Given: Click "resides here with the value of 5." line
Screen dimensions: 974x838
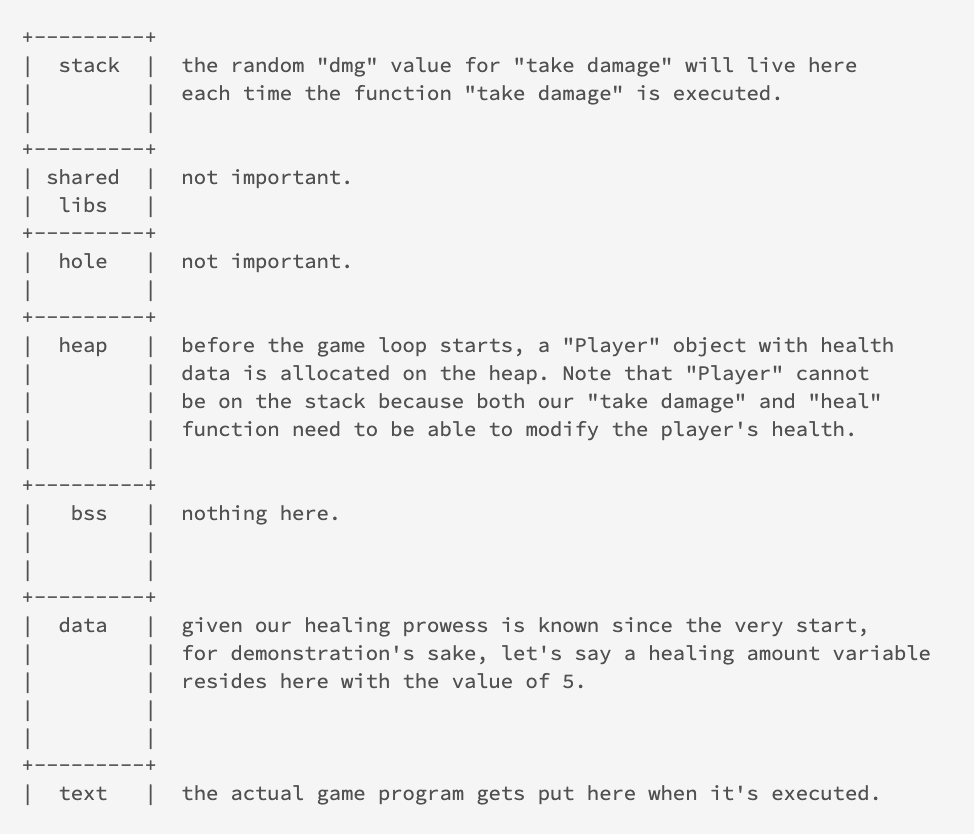Looking at the screenshot, I should point(383,681).
